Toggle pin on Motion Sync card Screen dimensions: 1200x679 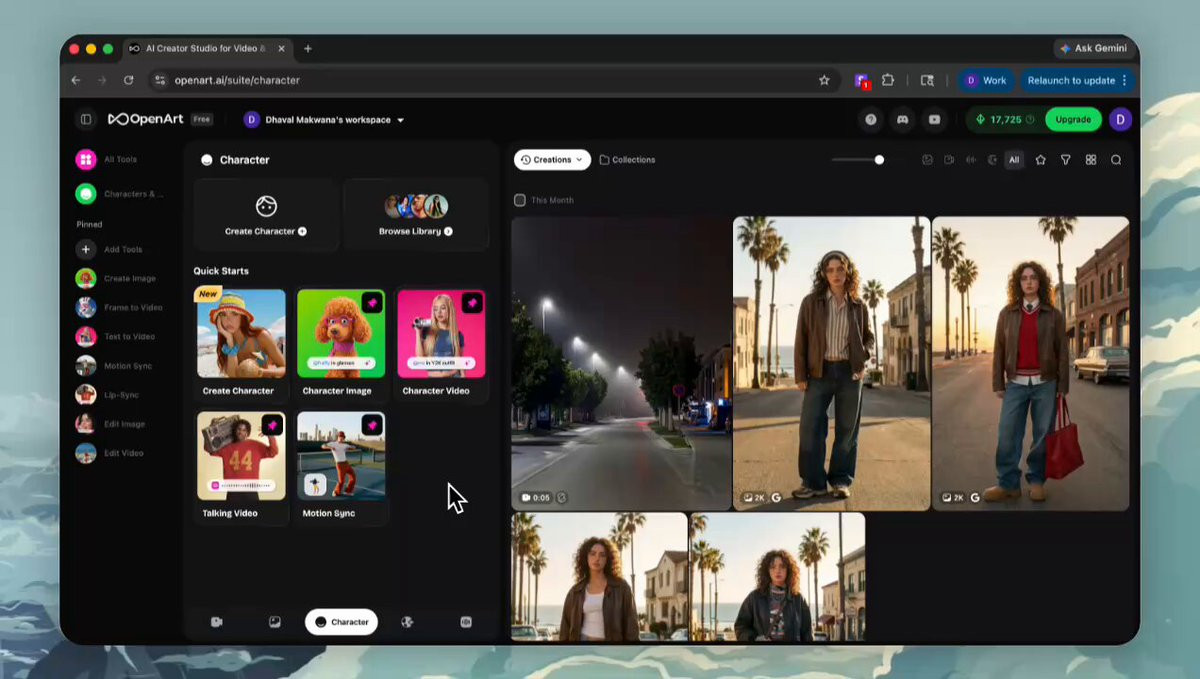coord(372,425)
